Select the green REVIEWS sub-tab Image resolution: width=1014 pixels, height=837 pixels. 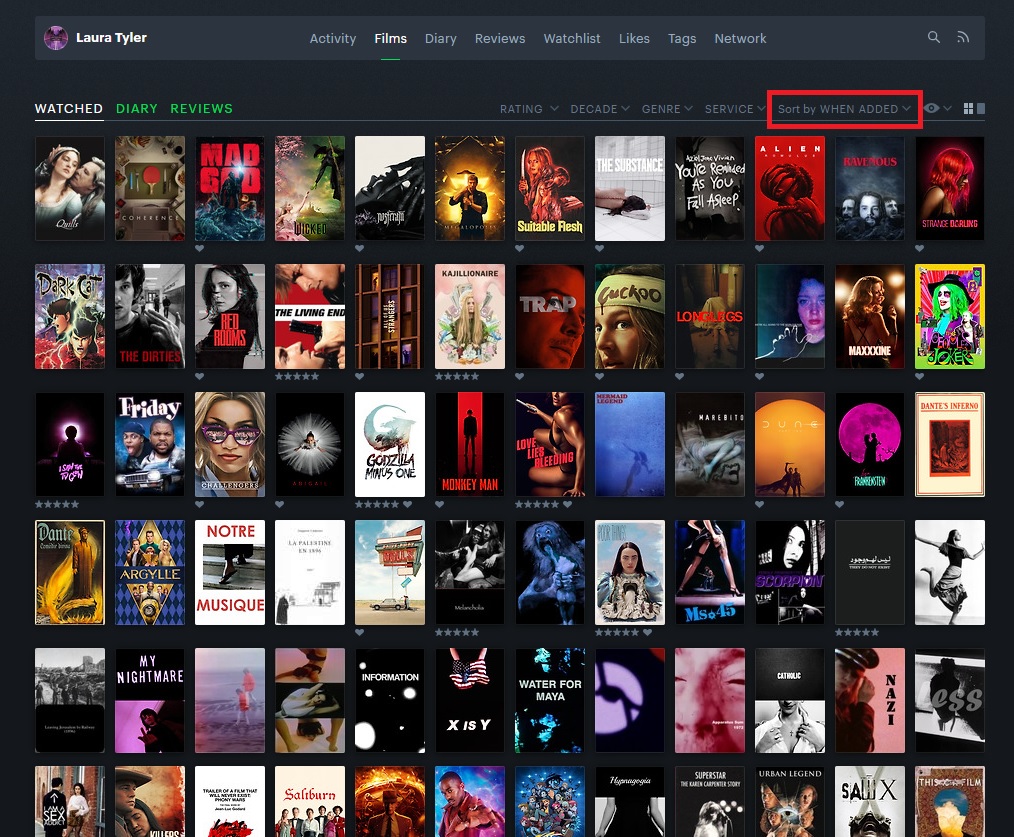point(201,109)
